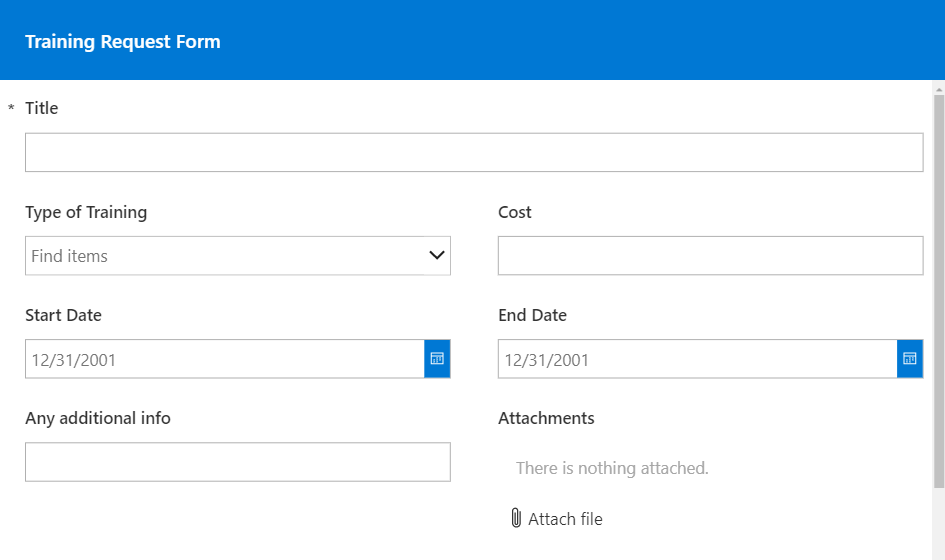Click the Cost field label
Image resolution: width=945 pixels, height=560 pixels.
[515, 212]
